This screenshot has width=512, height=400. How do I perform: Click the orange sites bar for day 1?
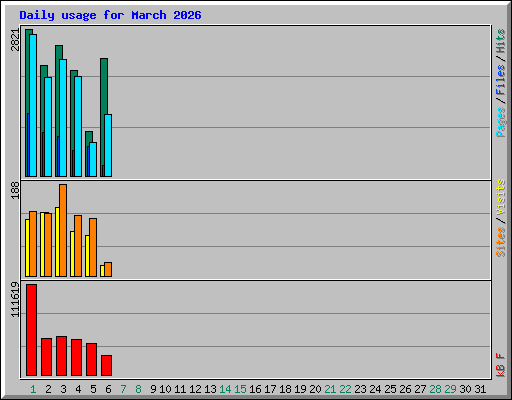(x=33, y=244)
